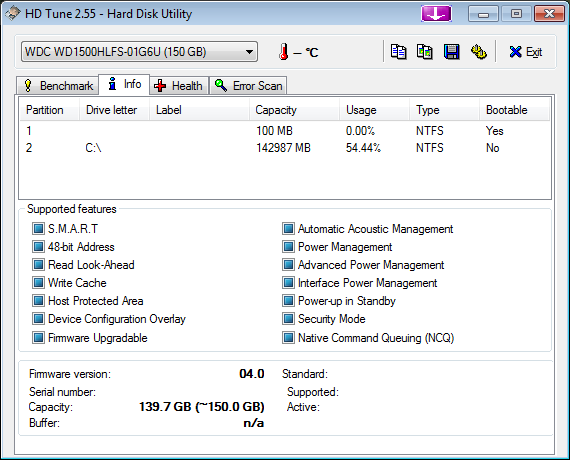Click the HD Tune app icon in title bar
The width and height of the screenshot is (570, 460).
coord(12,13)
